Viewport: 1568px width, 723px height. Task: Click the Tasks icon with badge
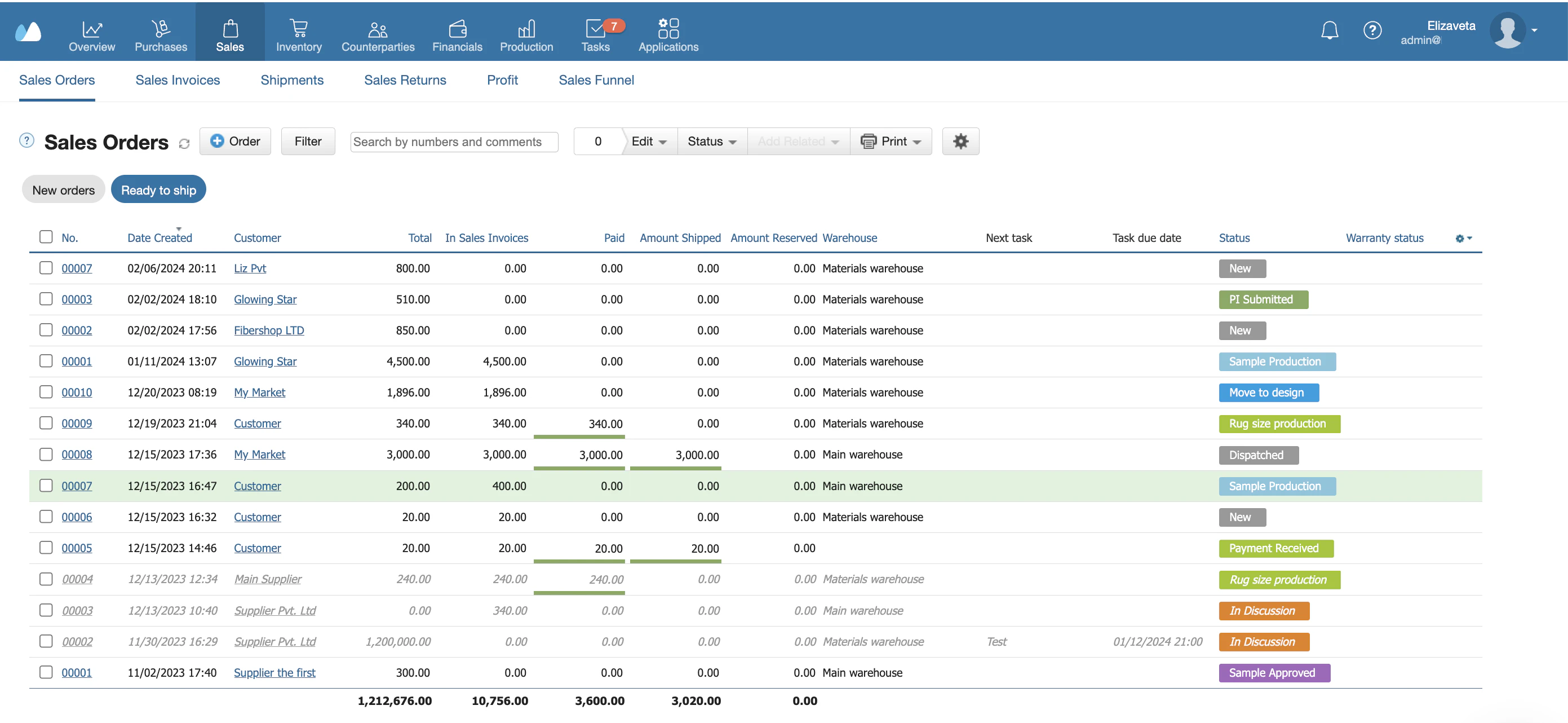[595, 29]
